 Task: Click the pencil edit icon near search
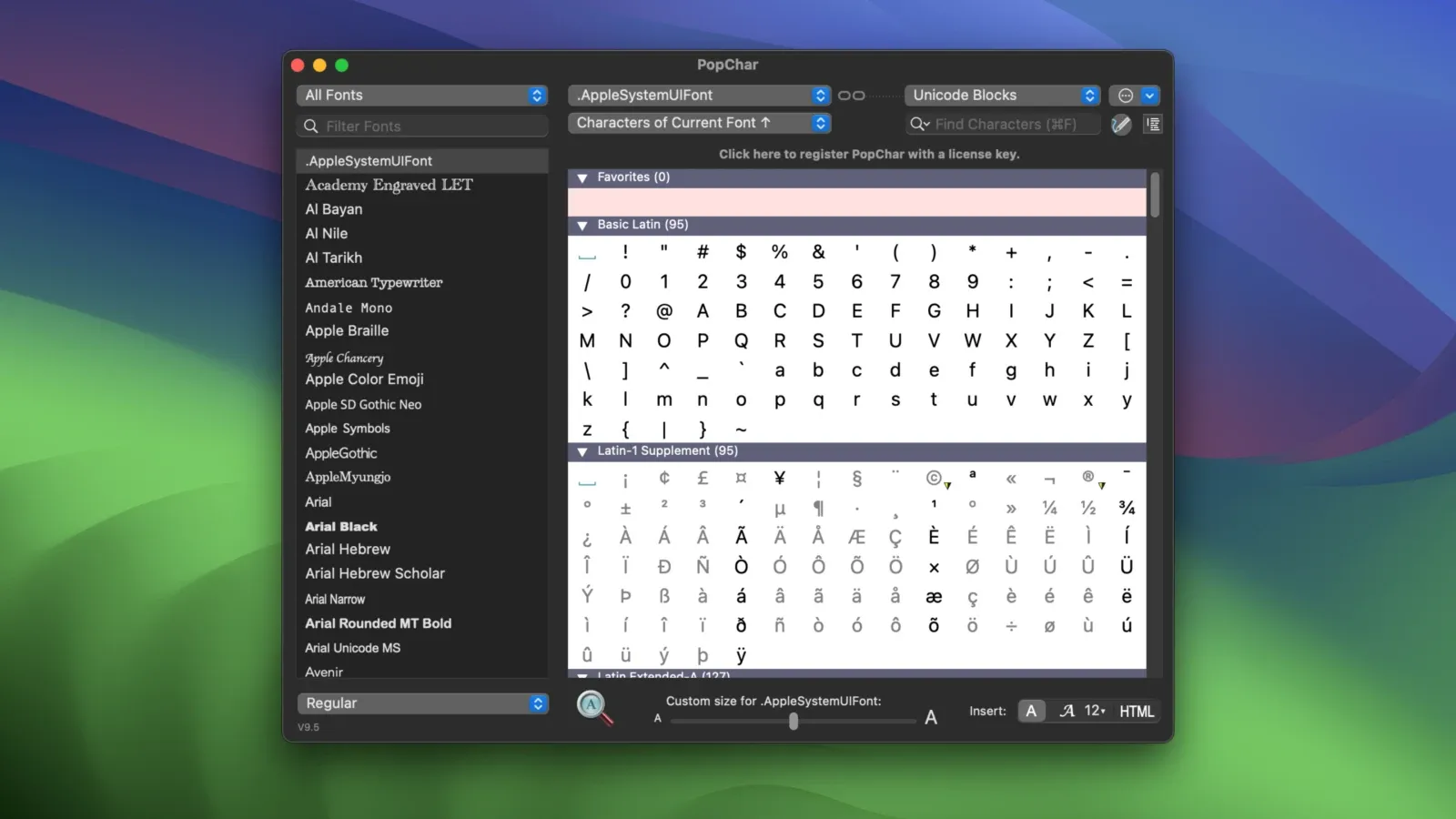[1121, 125]
